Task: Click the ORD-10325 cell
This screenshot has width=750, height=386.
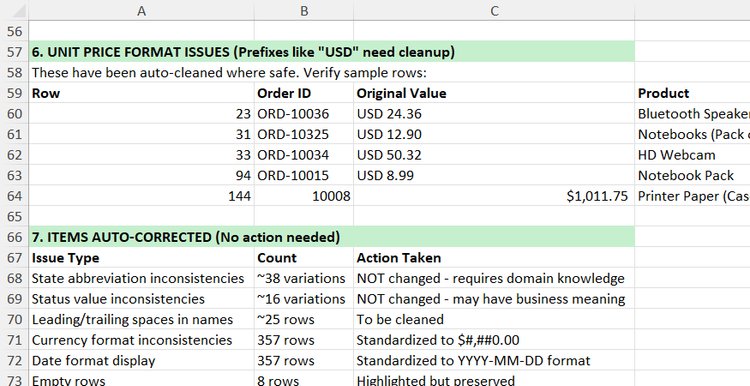Action: point(304,134)
